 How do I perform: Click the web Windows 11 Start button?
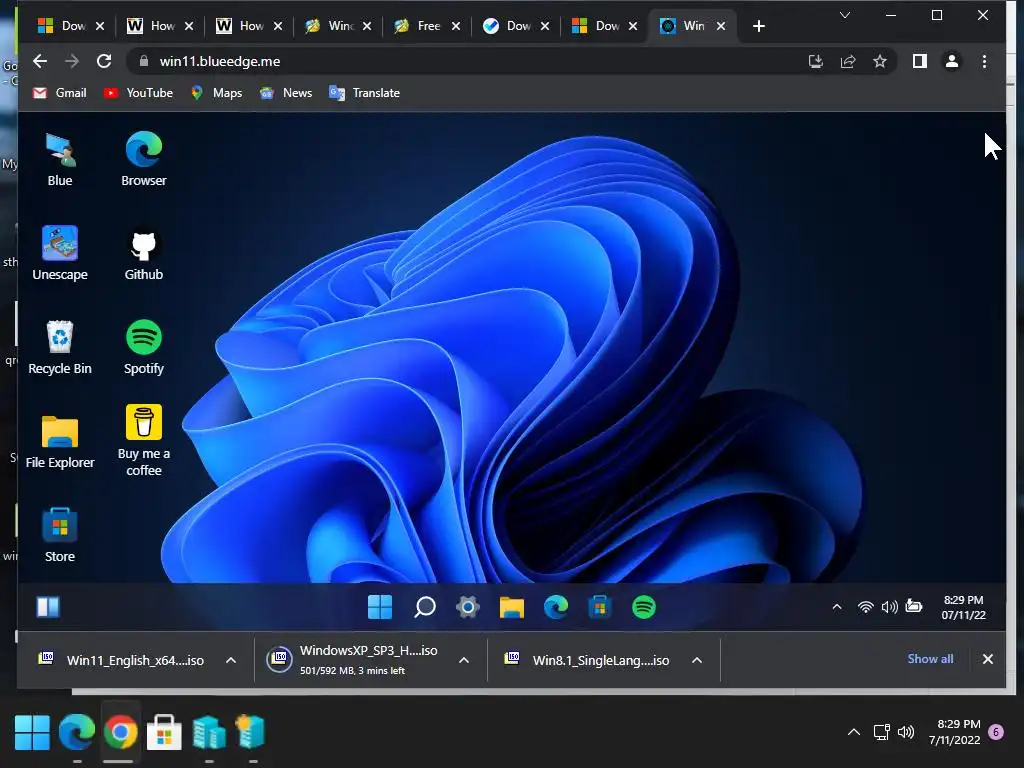pyautogui.click(x=380, y=607)
